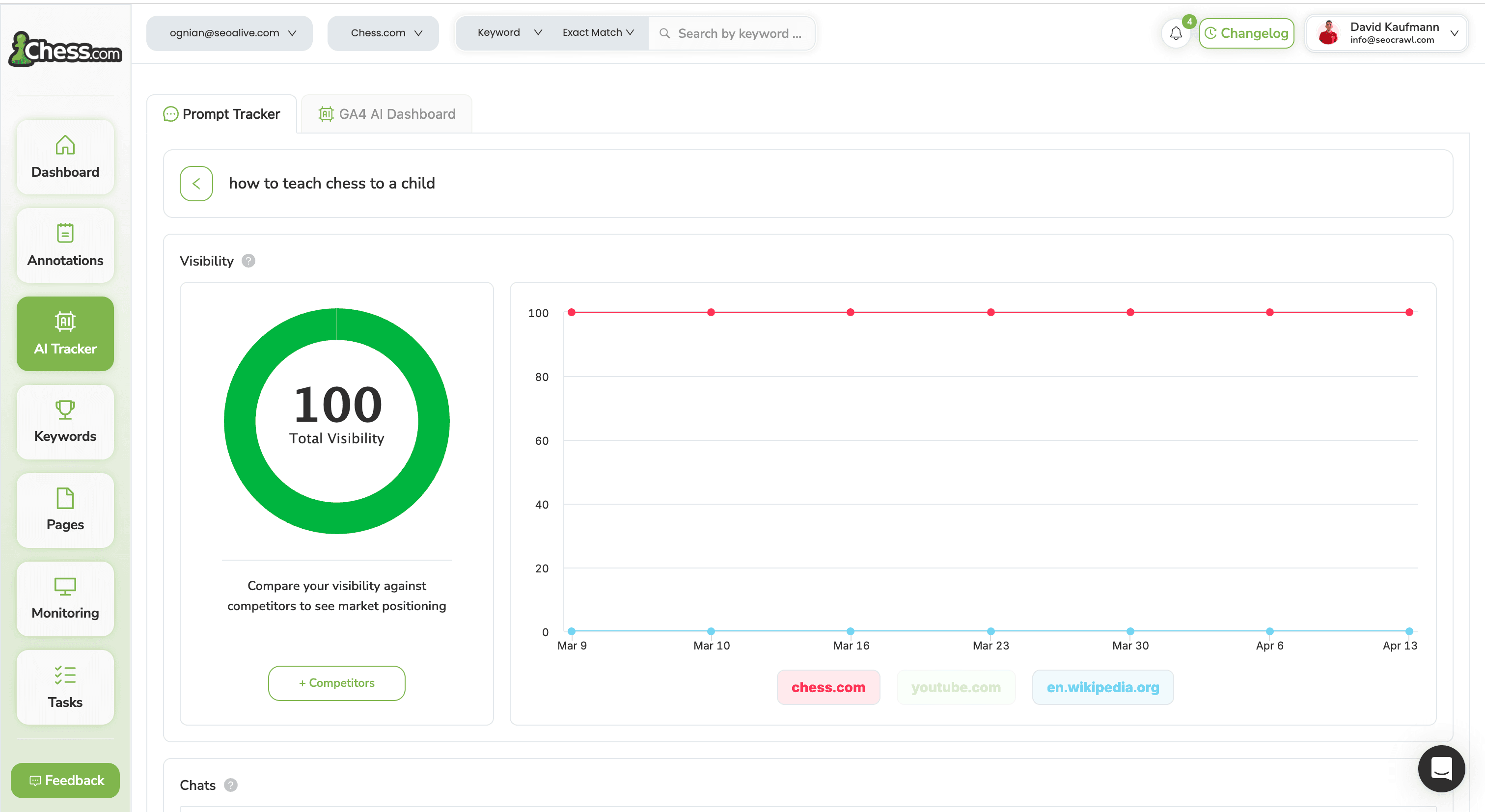Expand the Chess.com project dropdown
1485x812 pixels.
click(x=383, y=33)
